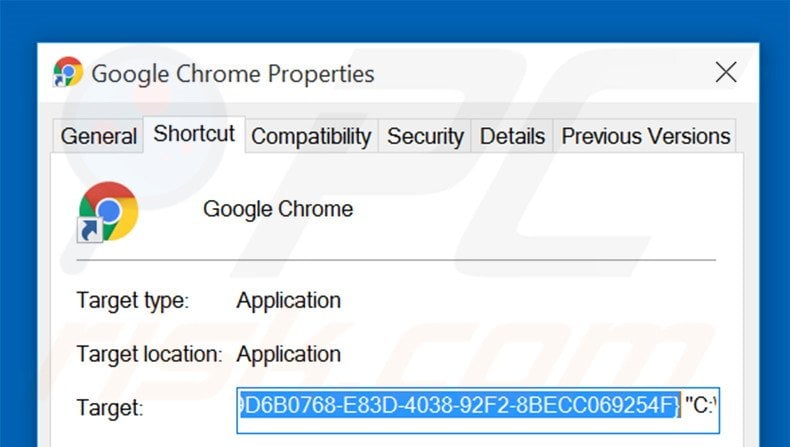Click the Application value beside Target location
Viewport: 790px width, 447px height.
(x=288, y=354)
